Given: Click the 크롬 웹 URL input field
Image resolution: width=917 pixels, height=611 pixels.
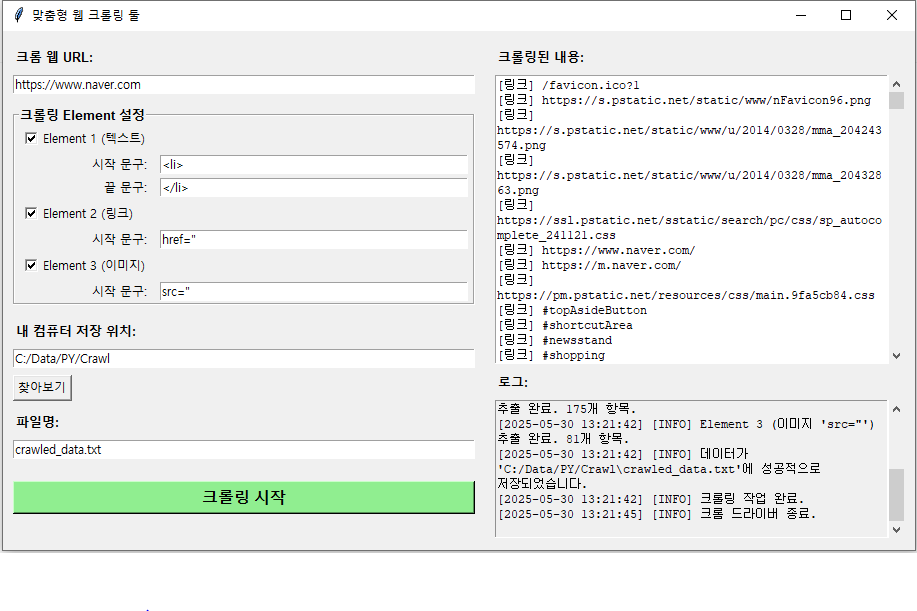Looking at the screenshot, I should point(244,85).
